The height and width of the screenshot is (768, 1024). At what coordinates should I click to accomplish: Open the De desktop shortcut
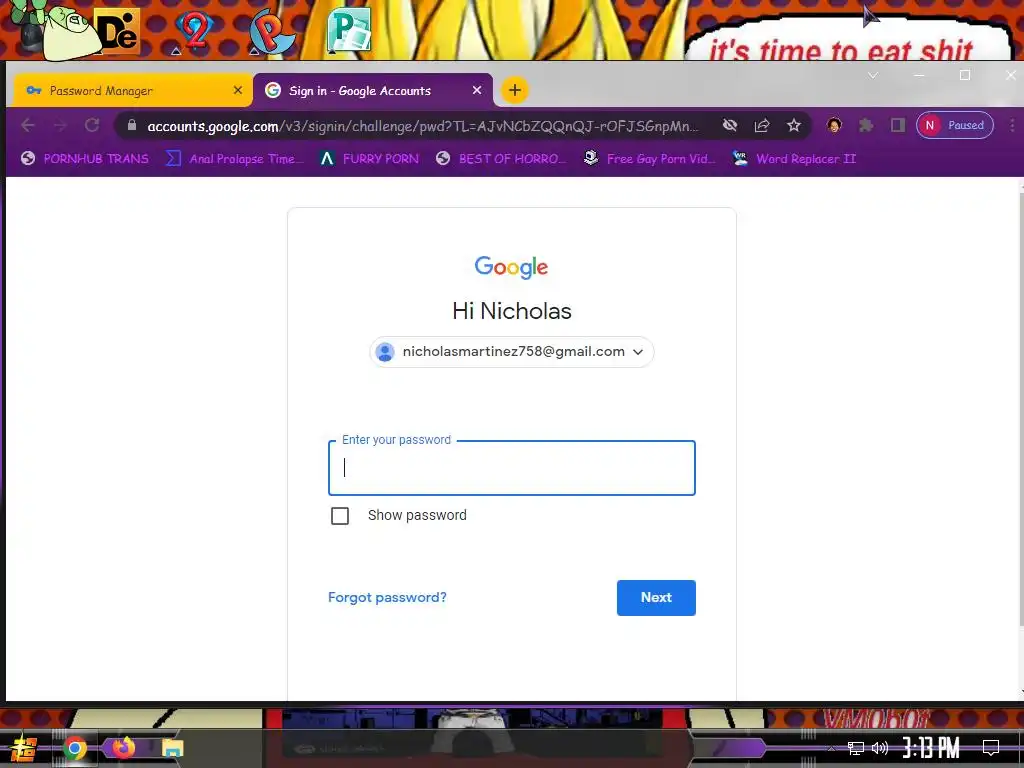(x=118, y=31)
